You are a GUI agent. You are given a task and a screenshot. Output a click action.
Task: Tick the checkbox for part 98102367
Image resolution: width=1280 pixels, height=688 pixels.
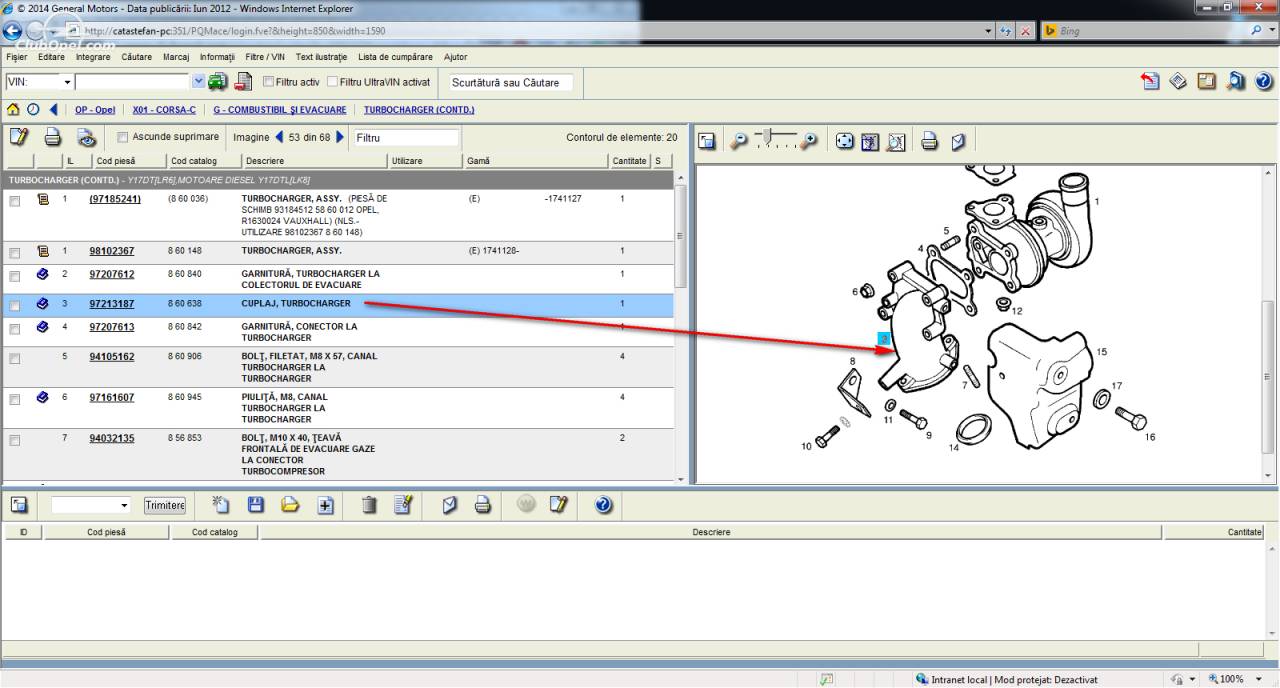[14, 252]
